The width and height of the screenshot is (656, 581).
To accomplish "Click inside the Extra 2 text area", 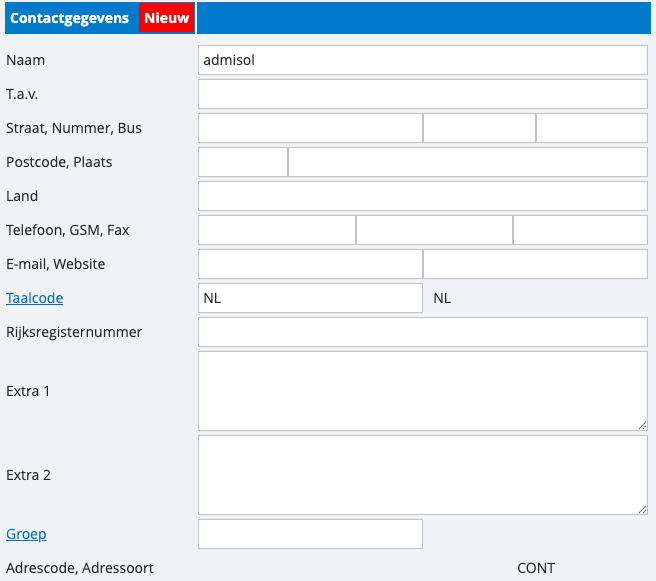I will tap(422, 475).
